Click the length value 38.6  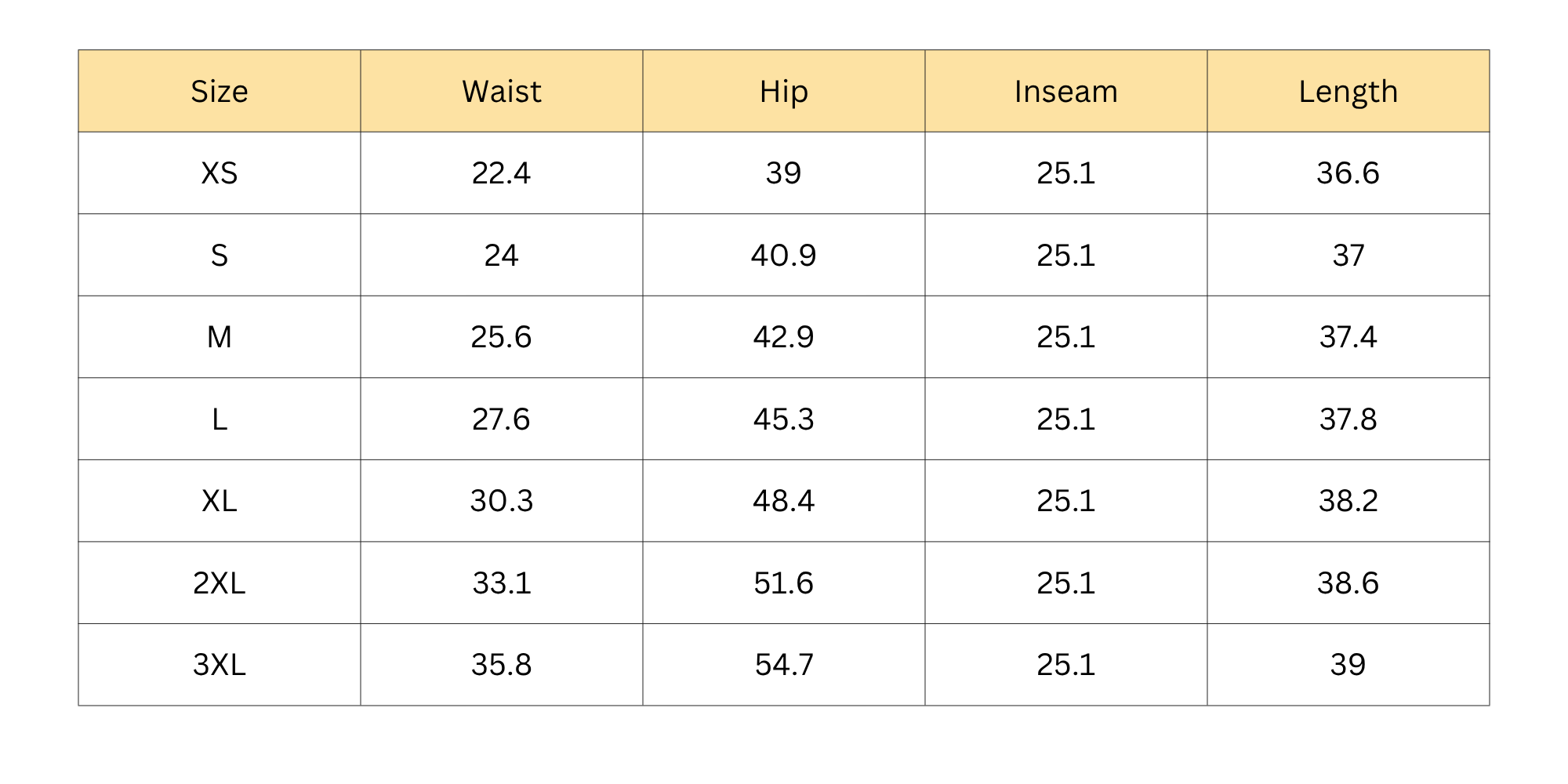point(1348,583)
